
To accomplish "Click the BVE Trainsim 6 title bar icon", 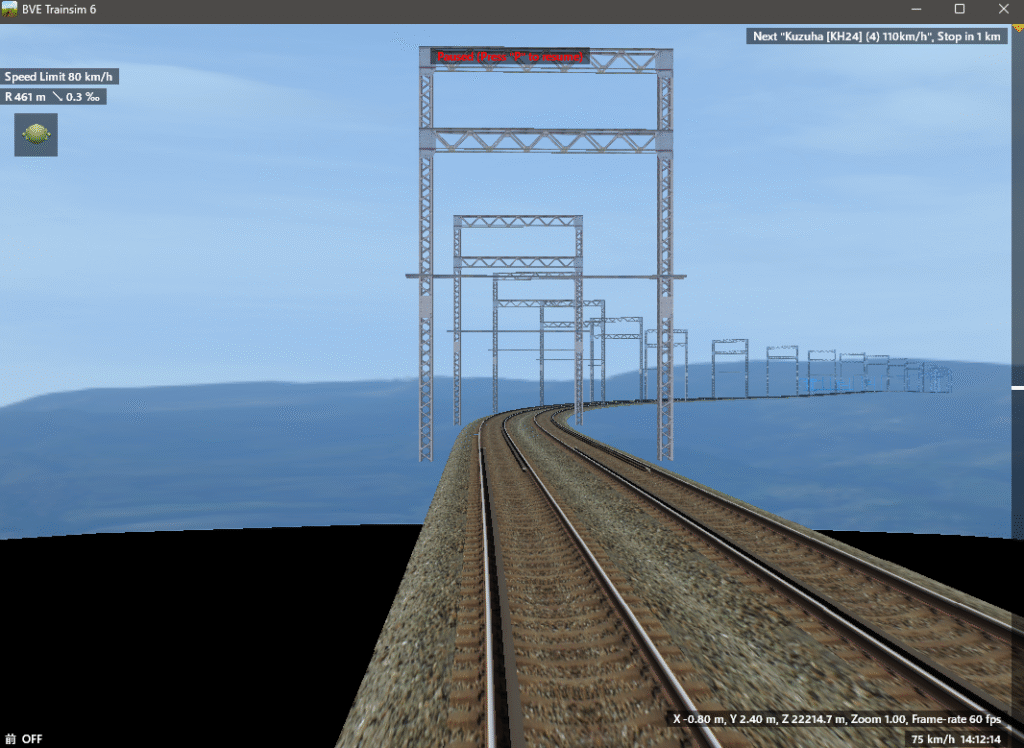I will (x=11, y=10).
